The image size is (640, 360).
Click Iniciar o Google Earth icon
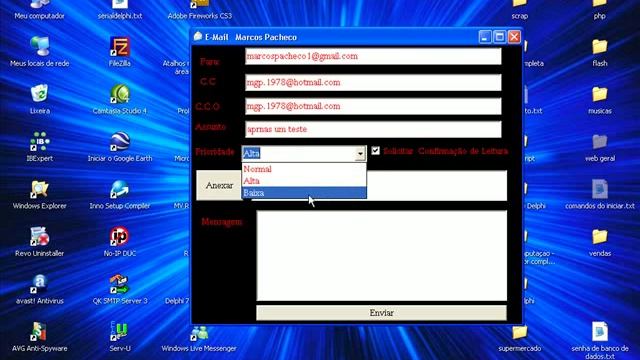pos(120,147)
